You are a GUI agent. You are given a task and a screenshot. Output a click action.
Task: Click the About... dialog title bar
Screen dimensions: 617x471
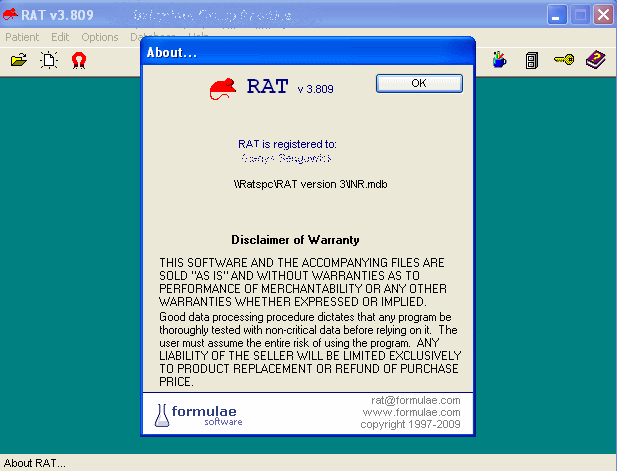point(308,52)
